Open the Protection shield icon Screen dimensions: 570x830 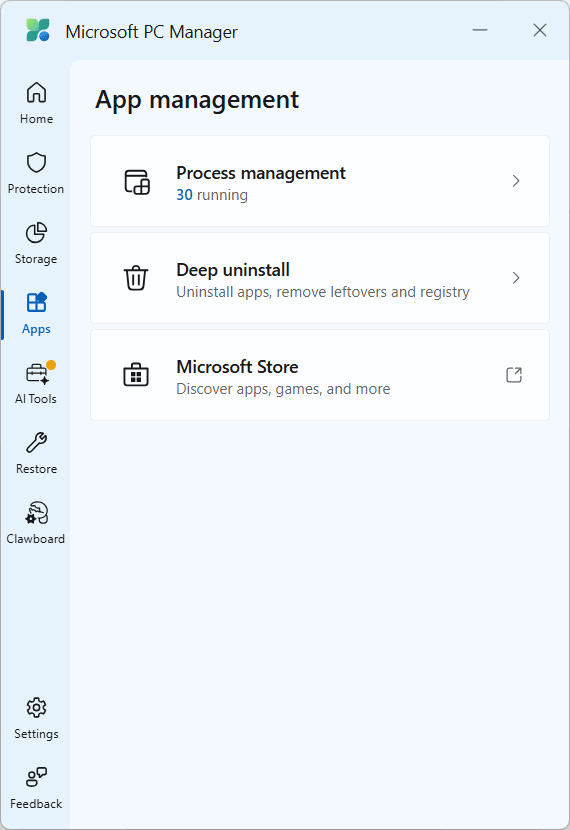tap(36, 163)
